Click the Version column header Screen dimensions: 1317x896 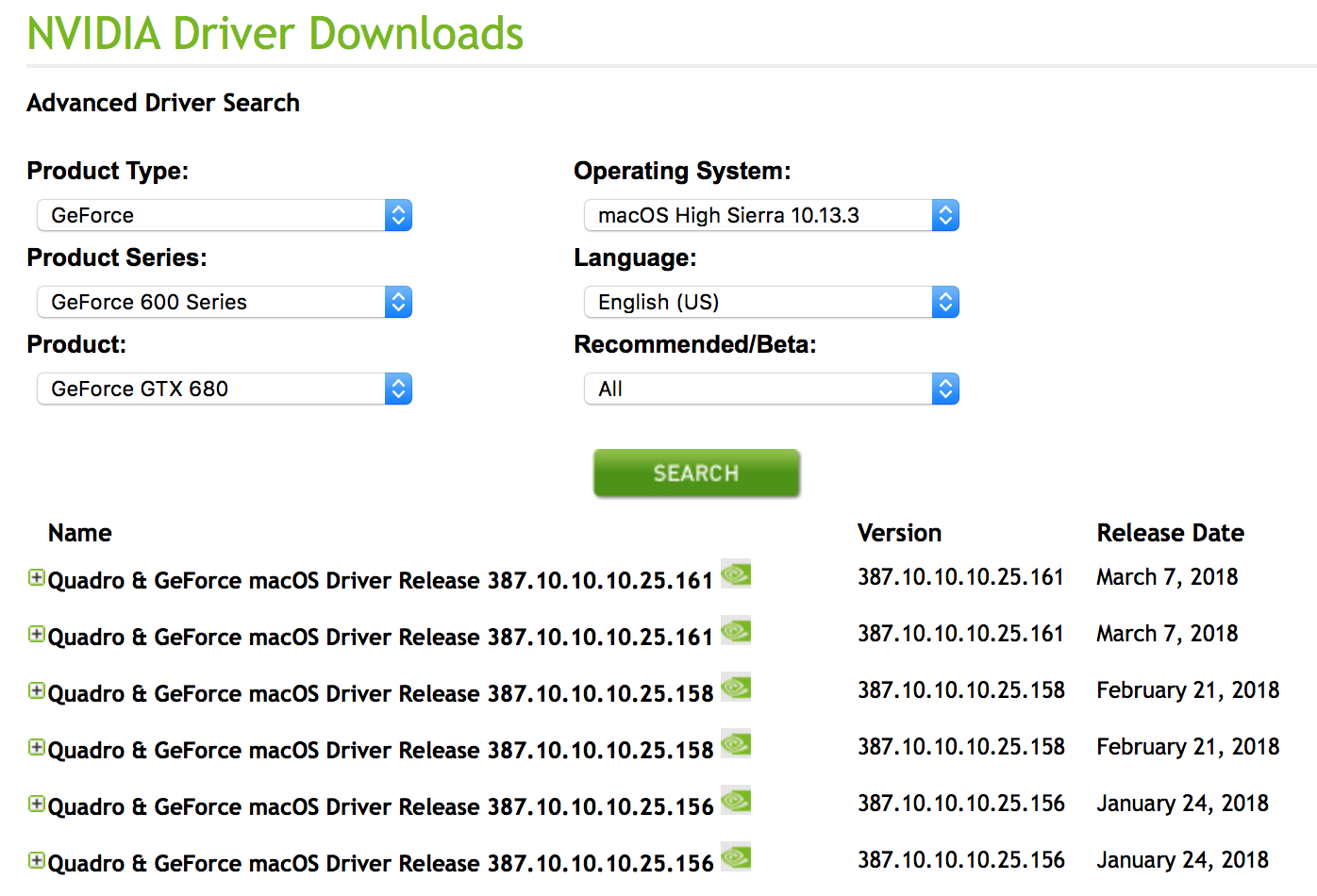(899, 533)
